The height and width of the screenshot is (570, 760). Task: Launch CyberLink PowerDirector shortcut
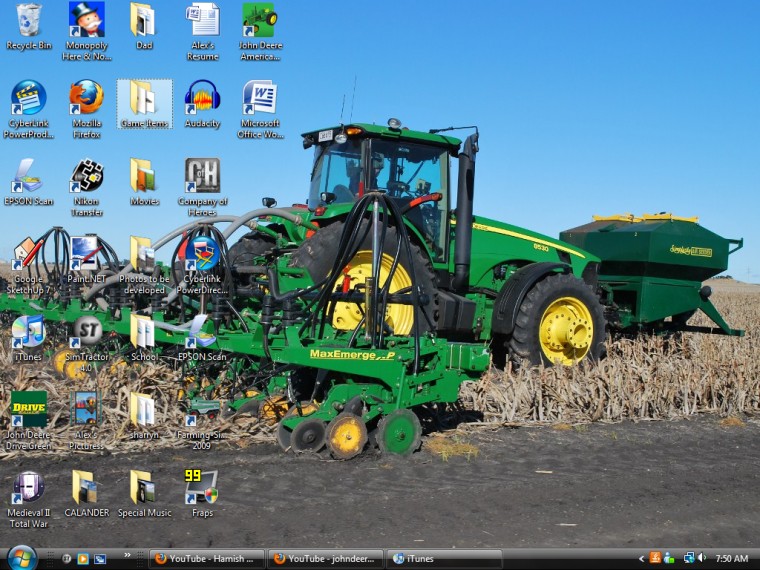click(x=203, y=266)
